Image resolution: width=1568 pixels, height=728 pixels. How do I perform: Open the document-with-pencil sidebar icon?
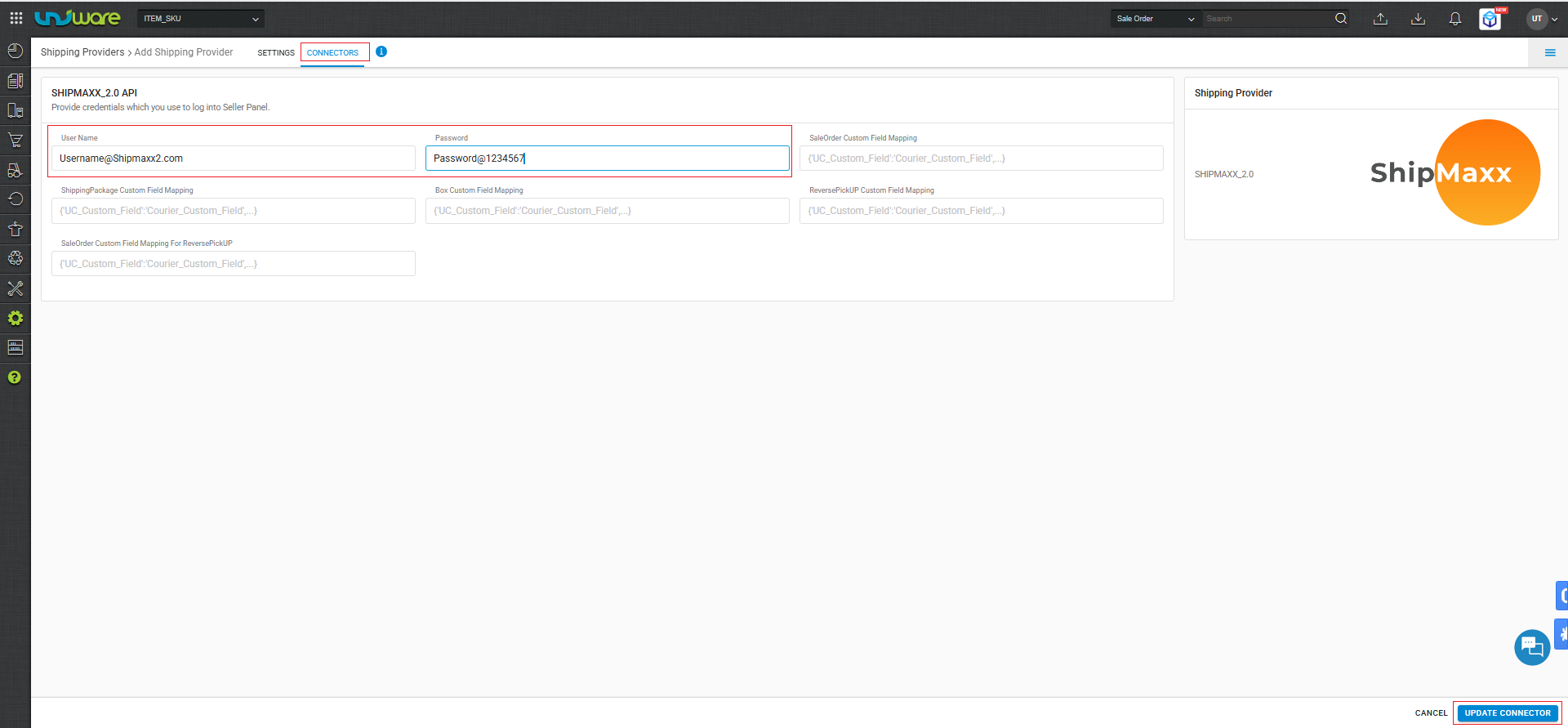[x=15, y=81]
